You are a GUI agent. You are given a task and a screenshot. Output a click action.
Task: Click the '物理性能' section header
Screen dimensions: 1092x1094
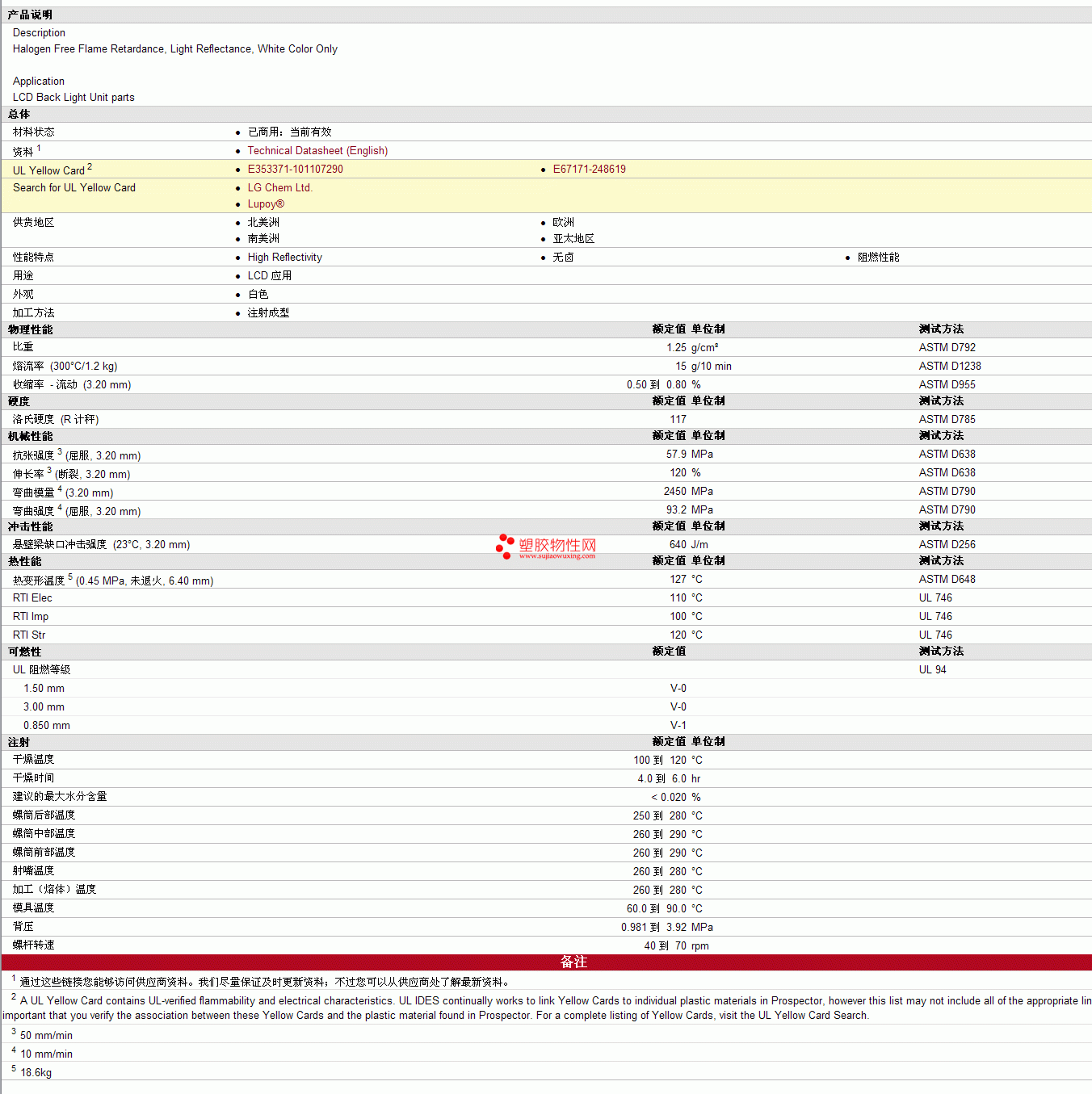pos(30,329)
